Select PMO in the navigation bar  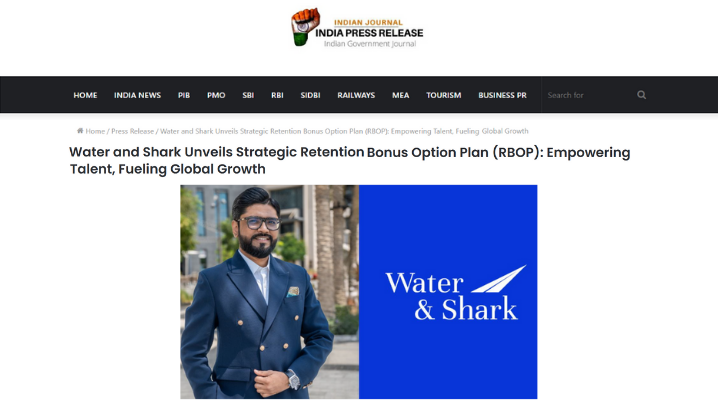216,95
